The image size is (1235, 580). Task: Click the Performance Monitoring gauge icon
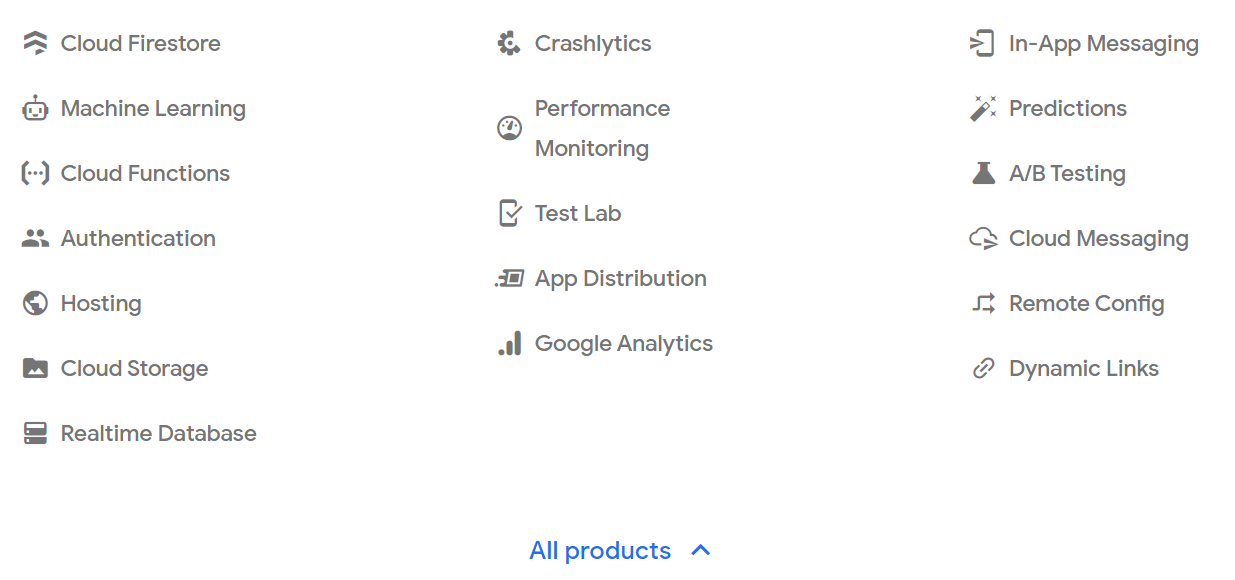pos(509,128)
